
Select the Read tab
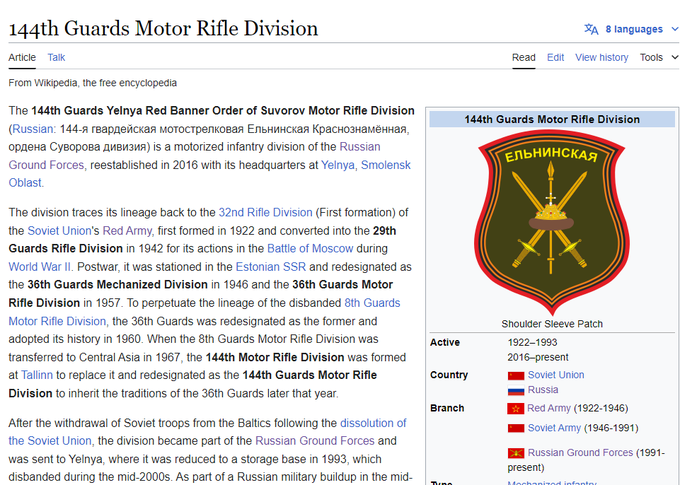(523, 57)
